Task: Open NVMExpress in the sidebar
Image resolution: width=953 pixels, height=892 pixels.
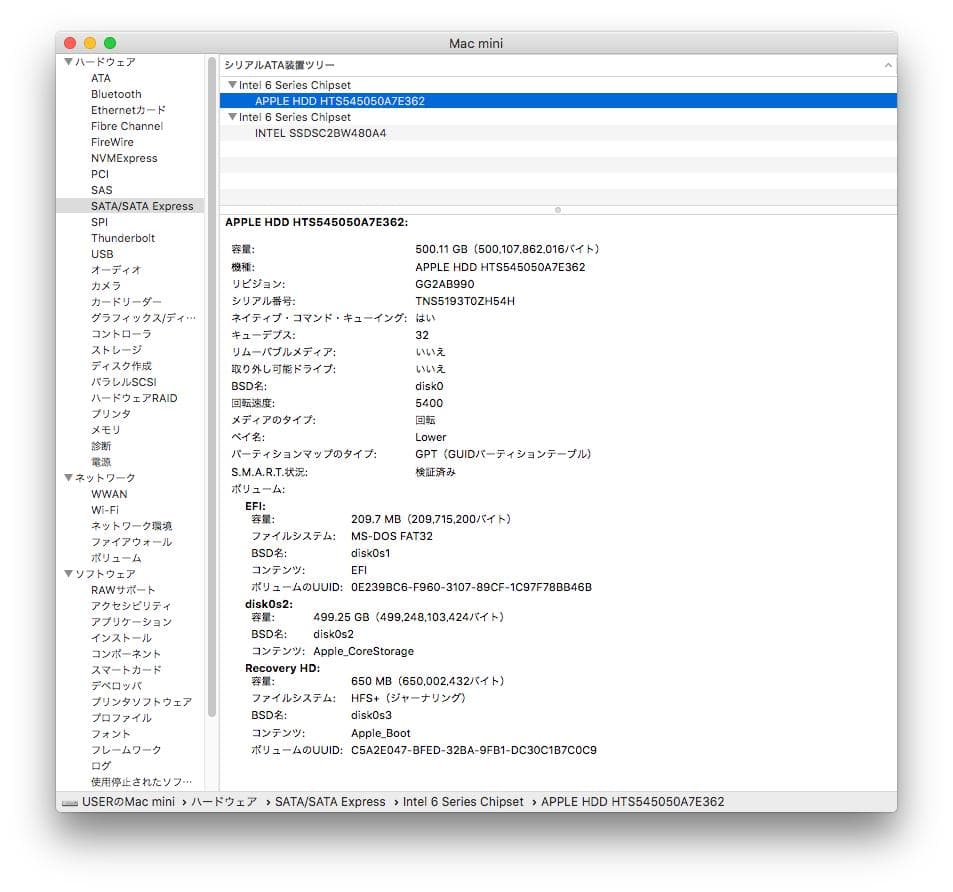Action: point(124,158)
